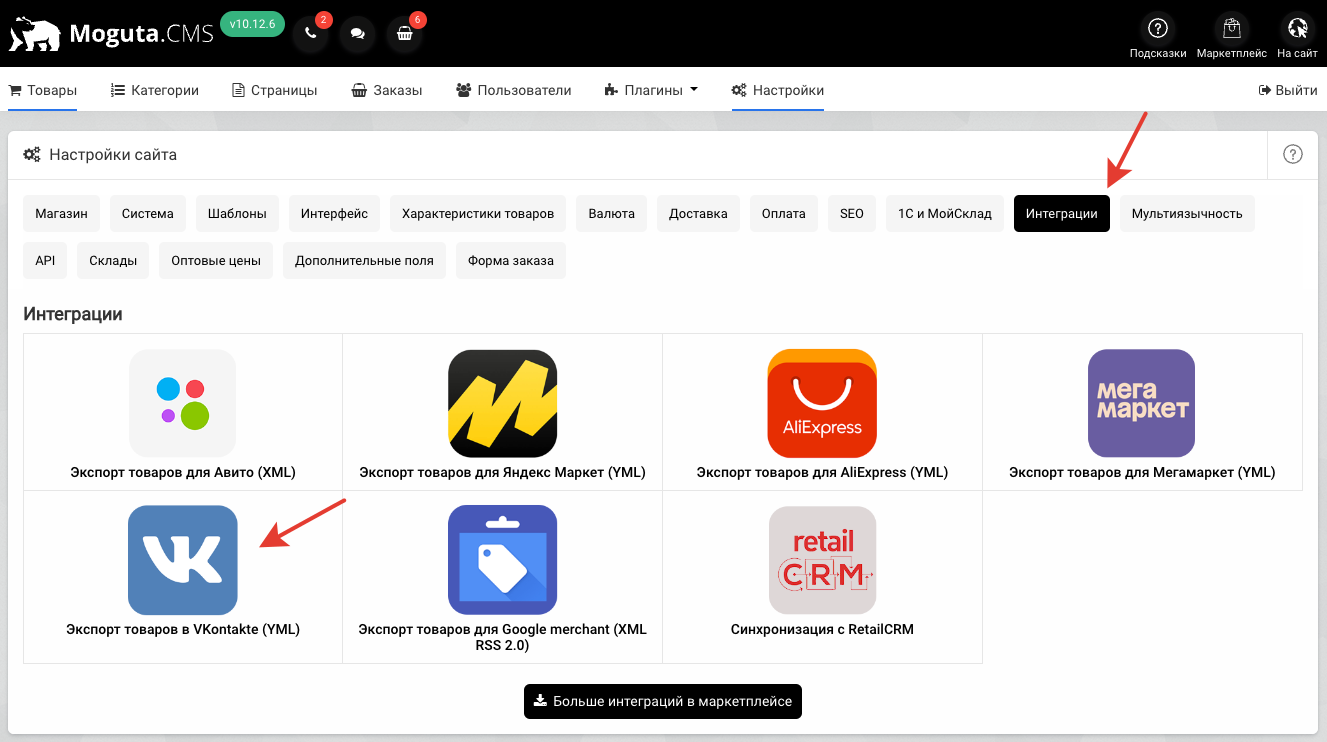Image resolution: width=1327 pixels, height=742 pixels.
Task: Click 'Экспорт товаров для Авито (XML)' text
Action: pyautogui.click(x=183, y=472)
